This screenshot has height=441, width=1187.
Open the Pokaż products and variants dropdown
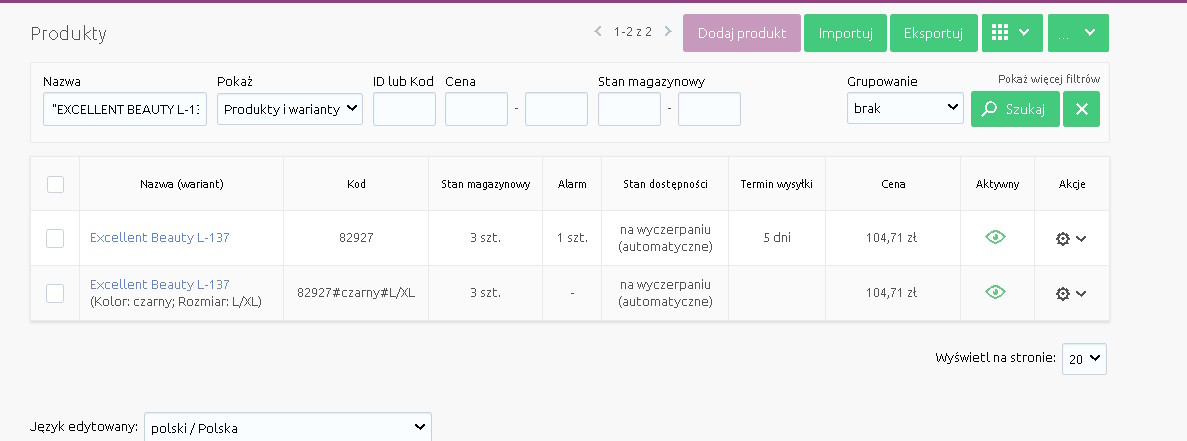click(290, 109)
